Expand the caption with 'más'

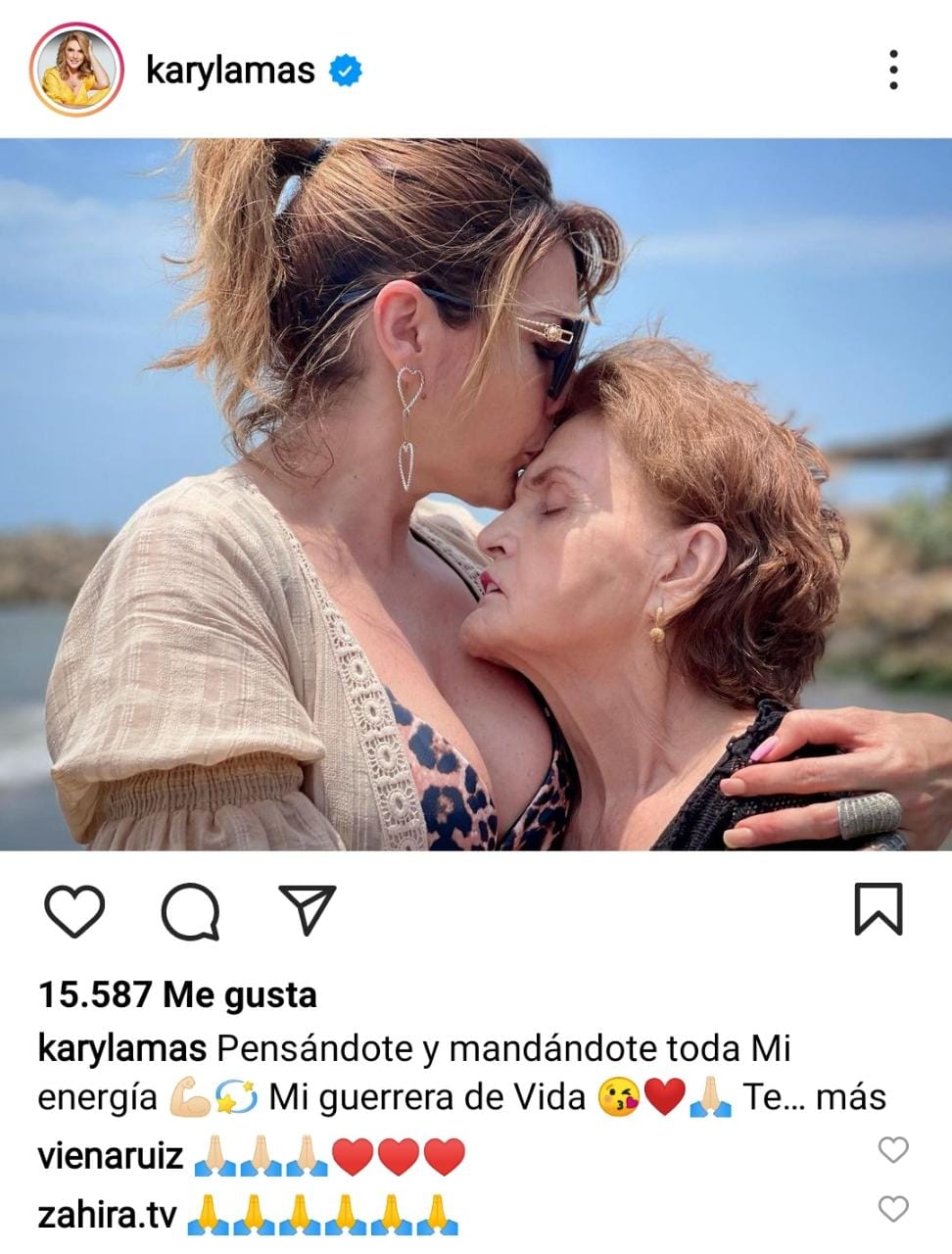click(850, 1097)
